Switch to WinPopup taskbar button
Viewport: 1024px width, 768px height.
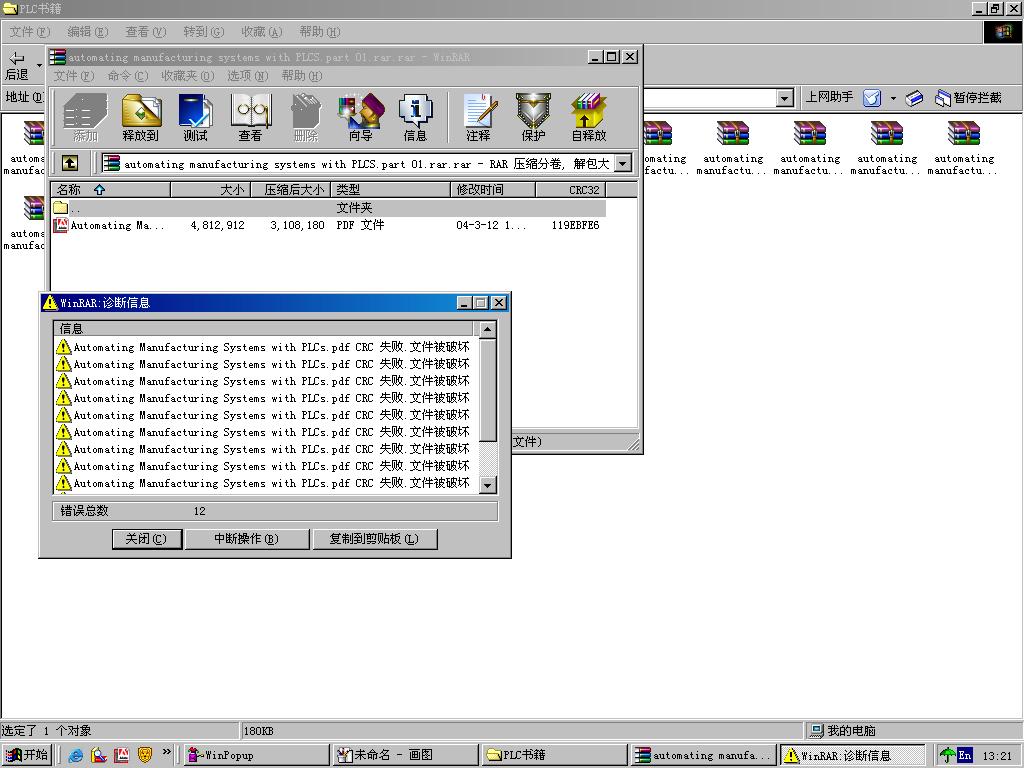point(256,755)
